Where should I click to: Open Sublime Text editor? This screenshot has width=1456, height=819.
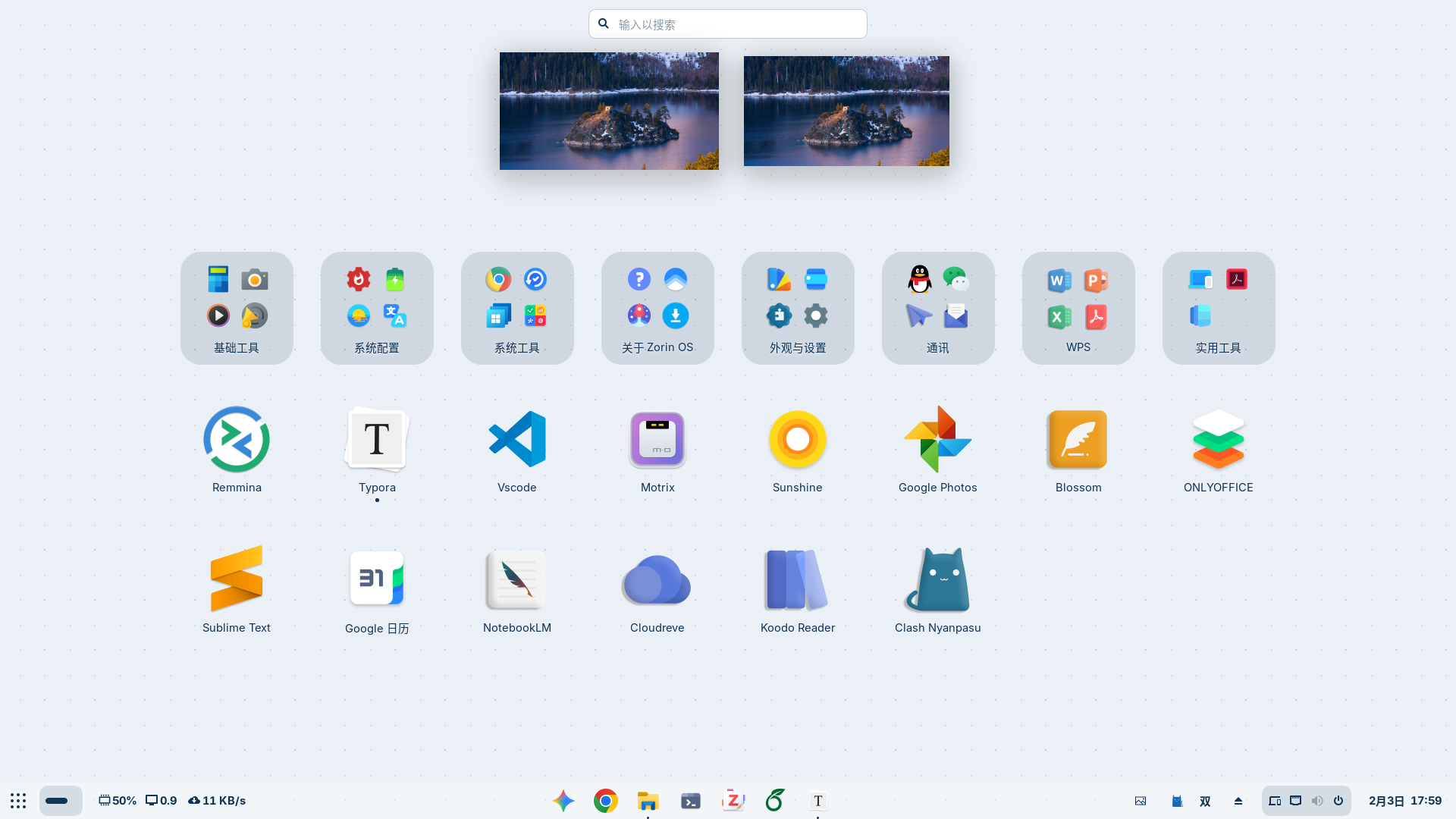(237, 580)
